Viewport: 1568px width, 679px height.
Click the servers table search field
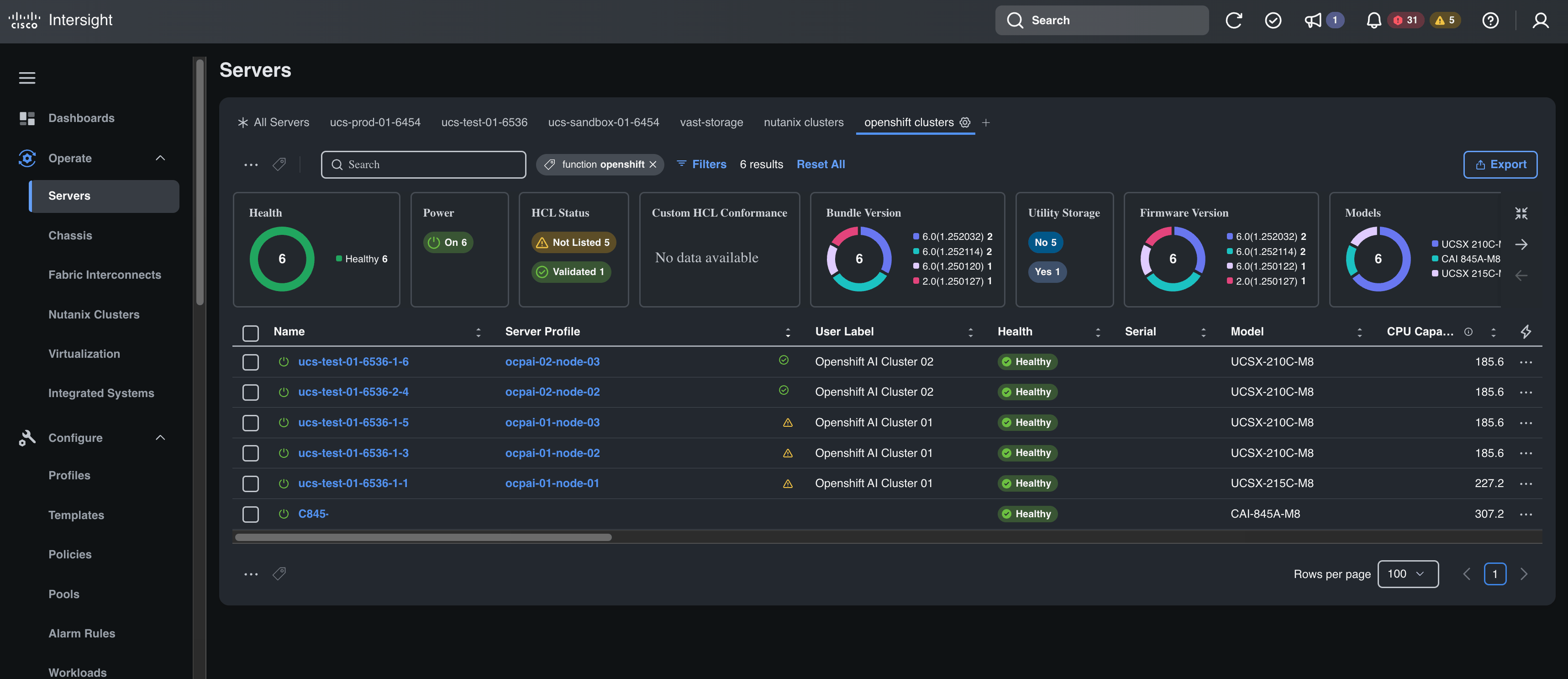pyautogui.click(x=423, y=164)
